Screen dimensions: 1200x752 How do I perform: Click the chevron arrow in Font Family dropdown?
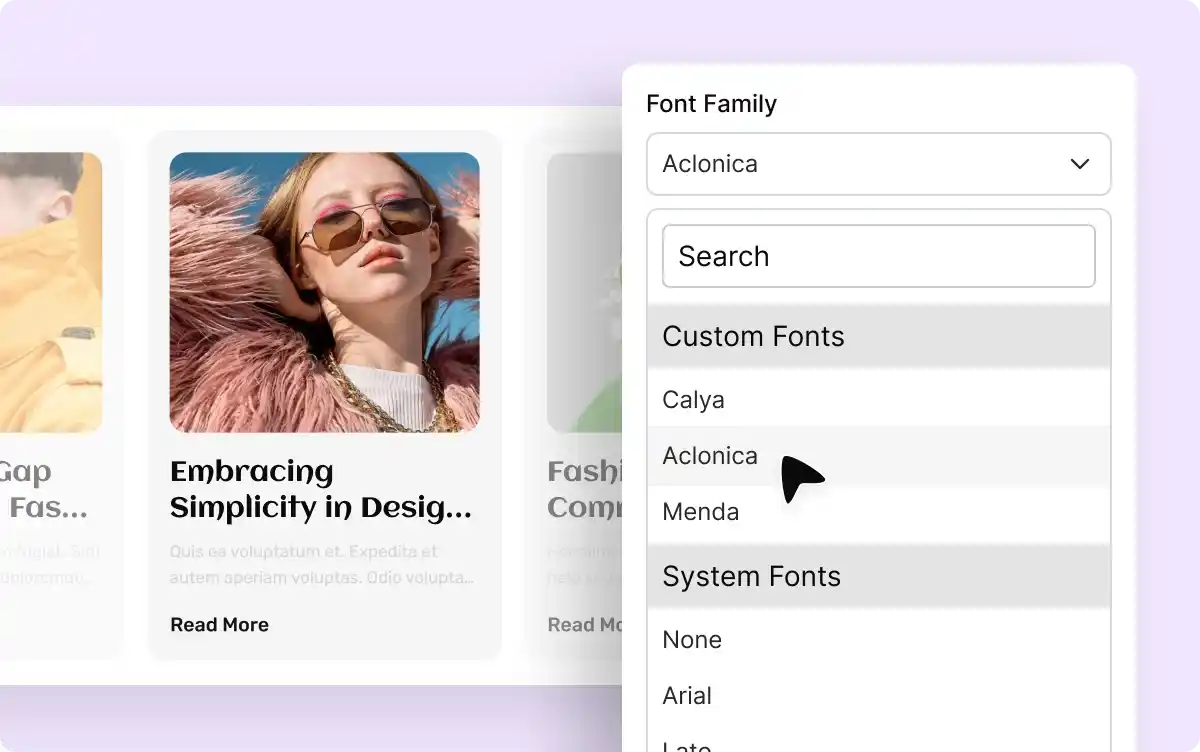coord(1079,164)
